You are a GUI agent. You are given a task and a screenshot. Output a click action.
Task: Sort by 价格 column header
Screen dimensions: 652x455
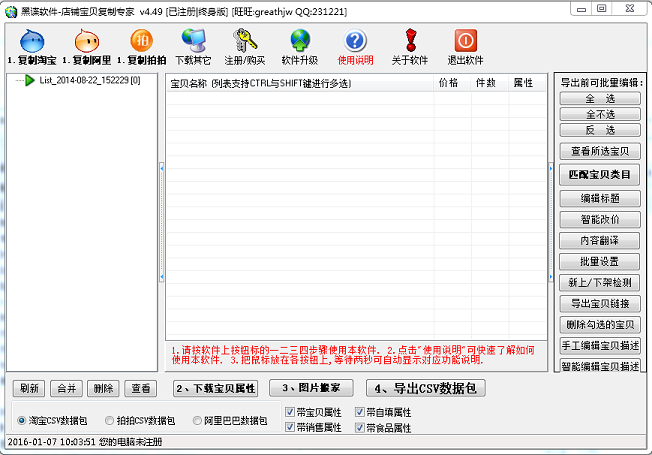452,83
